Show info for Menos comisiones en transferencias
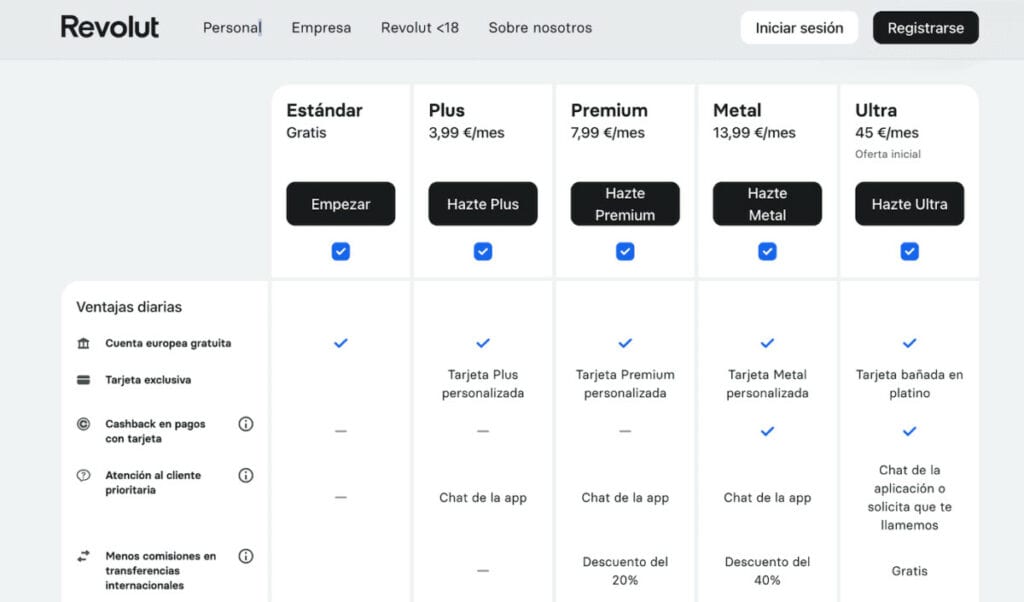The width and height of the screenshot is (1024, 602). (246, 556)
